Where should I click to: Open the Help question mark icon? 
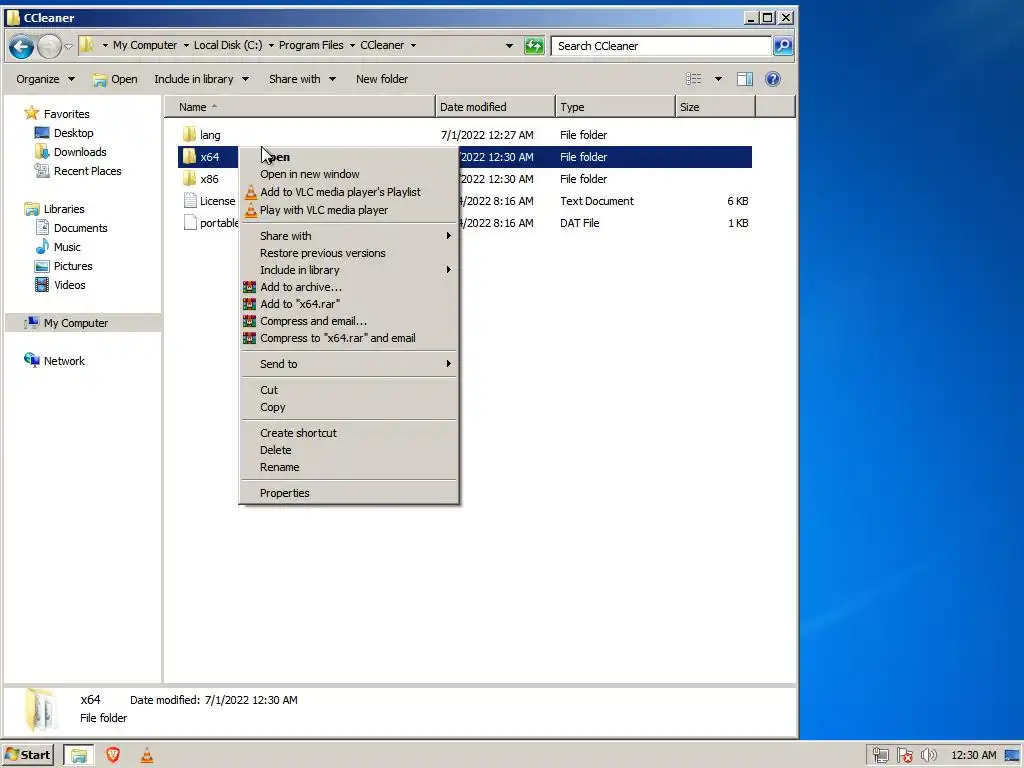773,79
